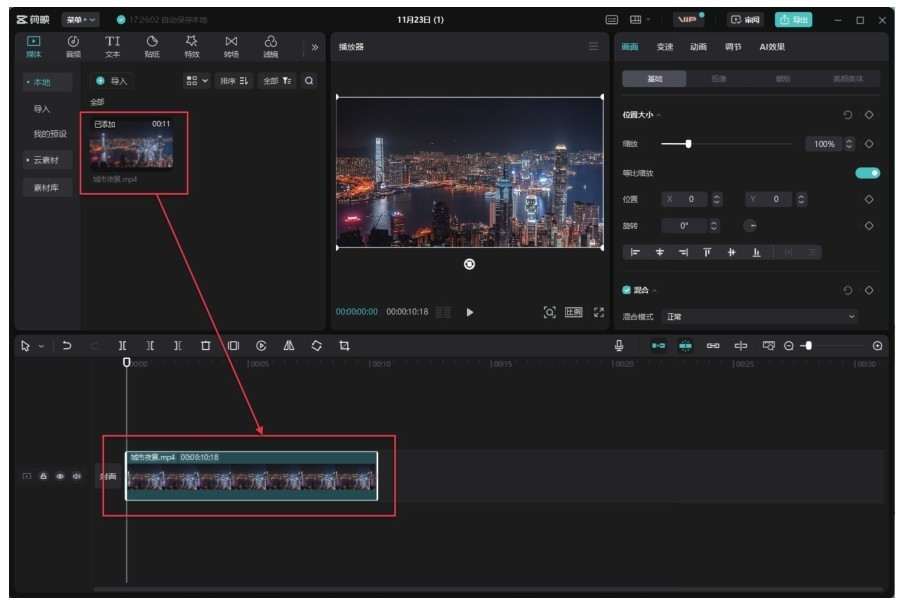This screenshot has width=899, height=606.
Task: Open the grid view mode dropdown
Action: click(197, 81)
